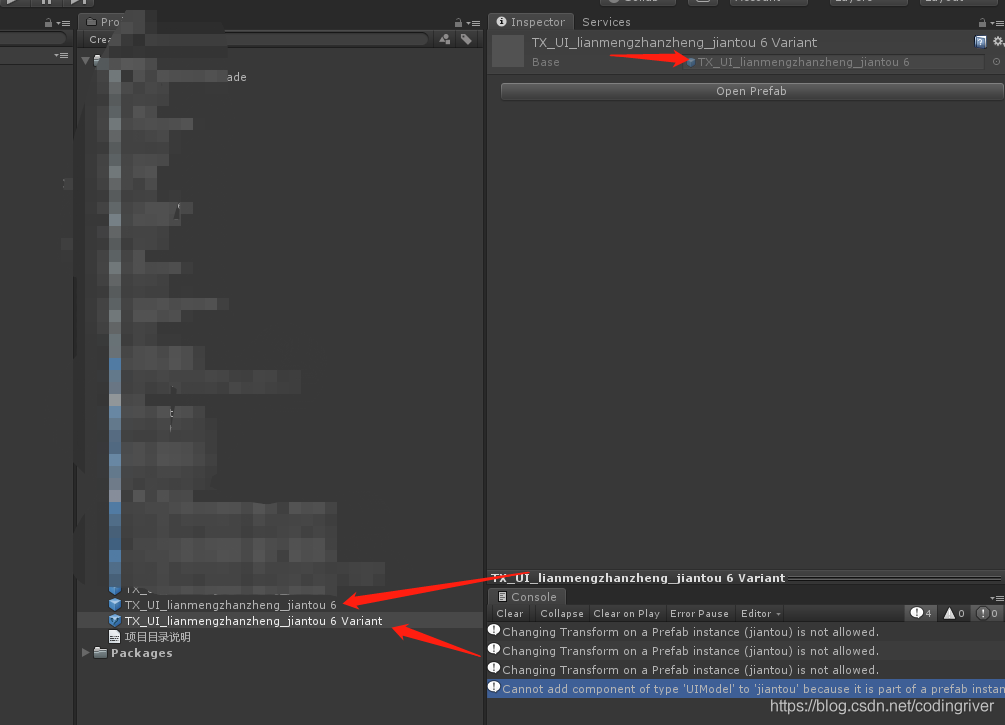1005x725 pixels.
Task: Open the Create dropdown in Project panel
Action: click(100, 40)
